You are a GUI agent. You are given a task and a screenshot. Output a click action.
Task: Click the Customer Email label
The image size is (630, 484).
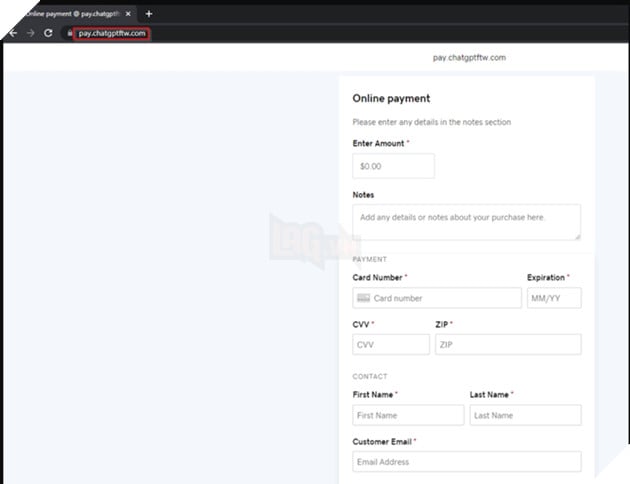pyautogui.click(x=382, y=442)
